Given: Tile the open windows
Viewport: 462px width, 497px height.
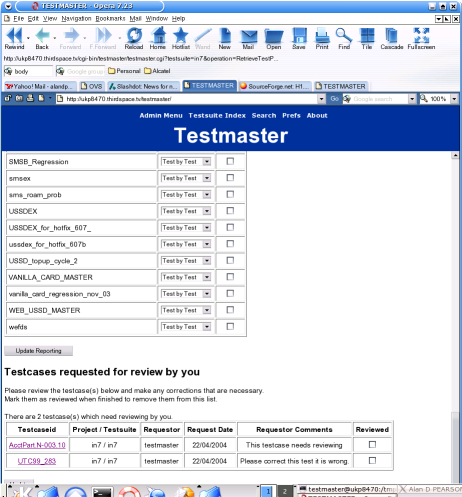Looking at the screenshot, I should coord(367,38).
